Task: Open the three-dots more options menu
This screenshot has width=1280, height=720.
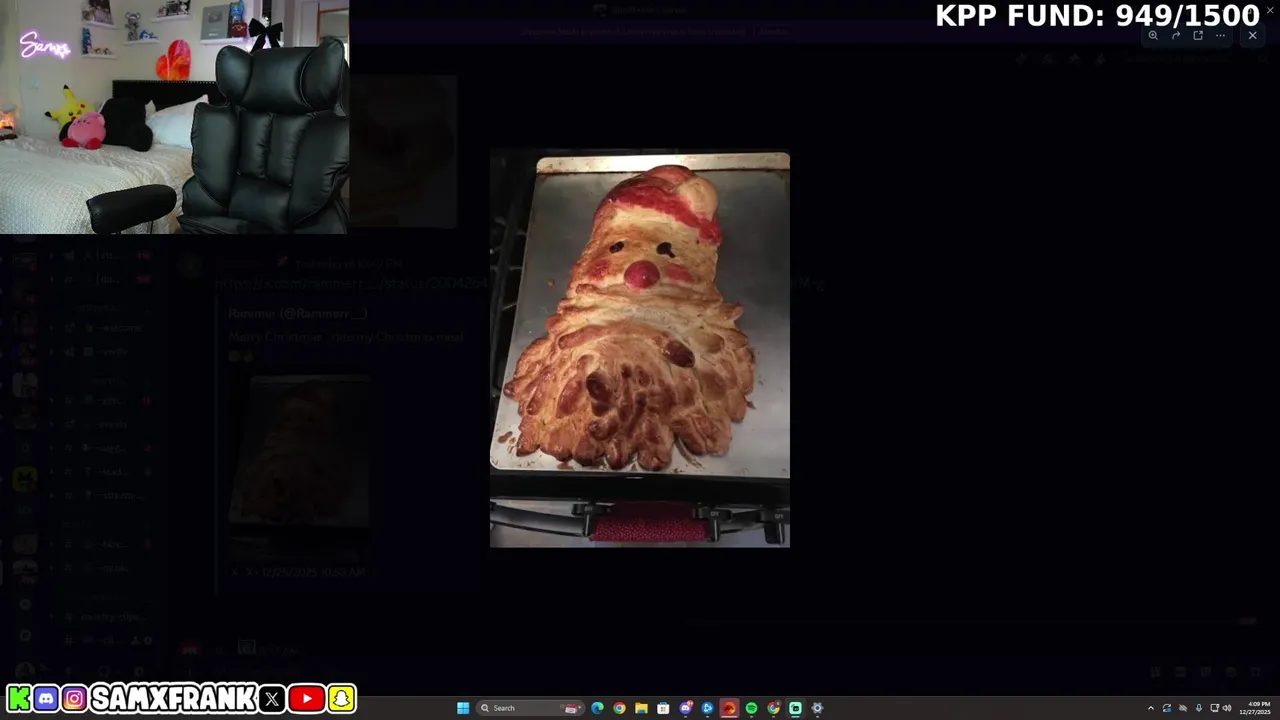Action: click(1220, 35)
